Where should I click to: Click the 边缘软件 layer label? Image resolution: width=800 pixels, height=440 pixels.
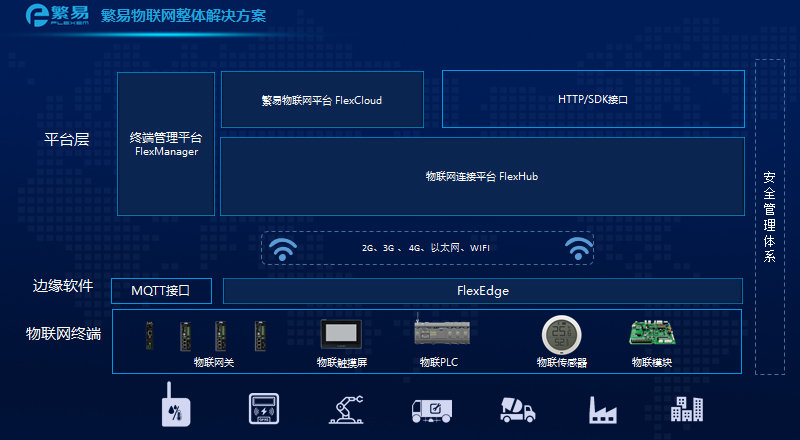pos(63,286)
